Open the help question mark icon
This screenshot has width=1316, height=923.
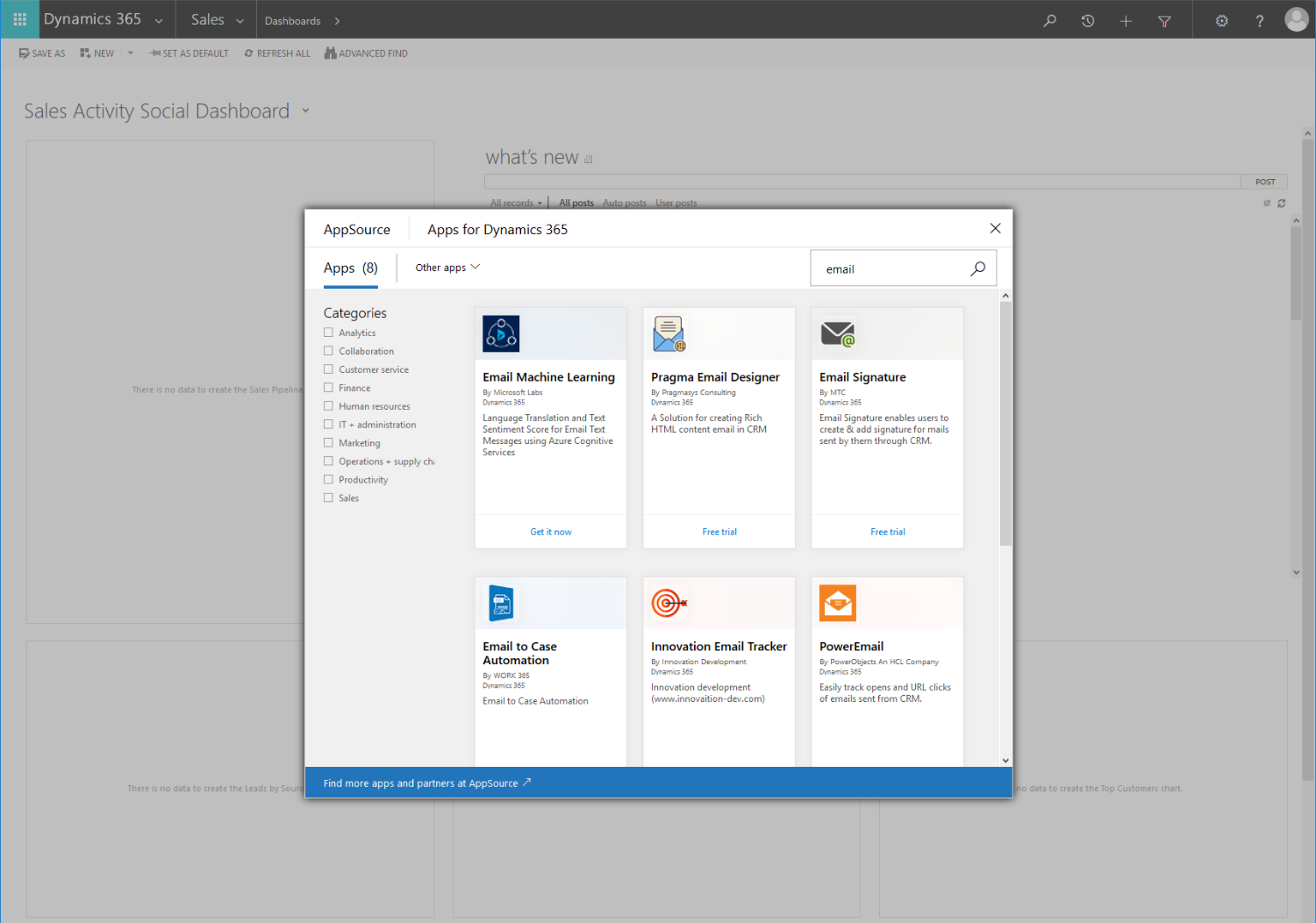(x=1260, y=20)
